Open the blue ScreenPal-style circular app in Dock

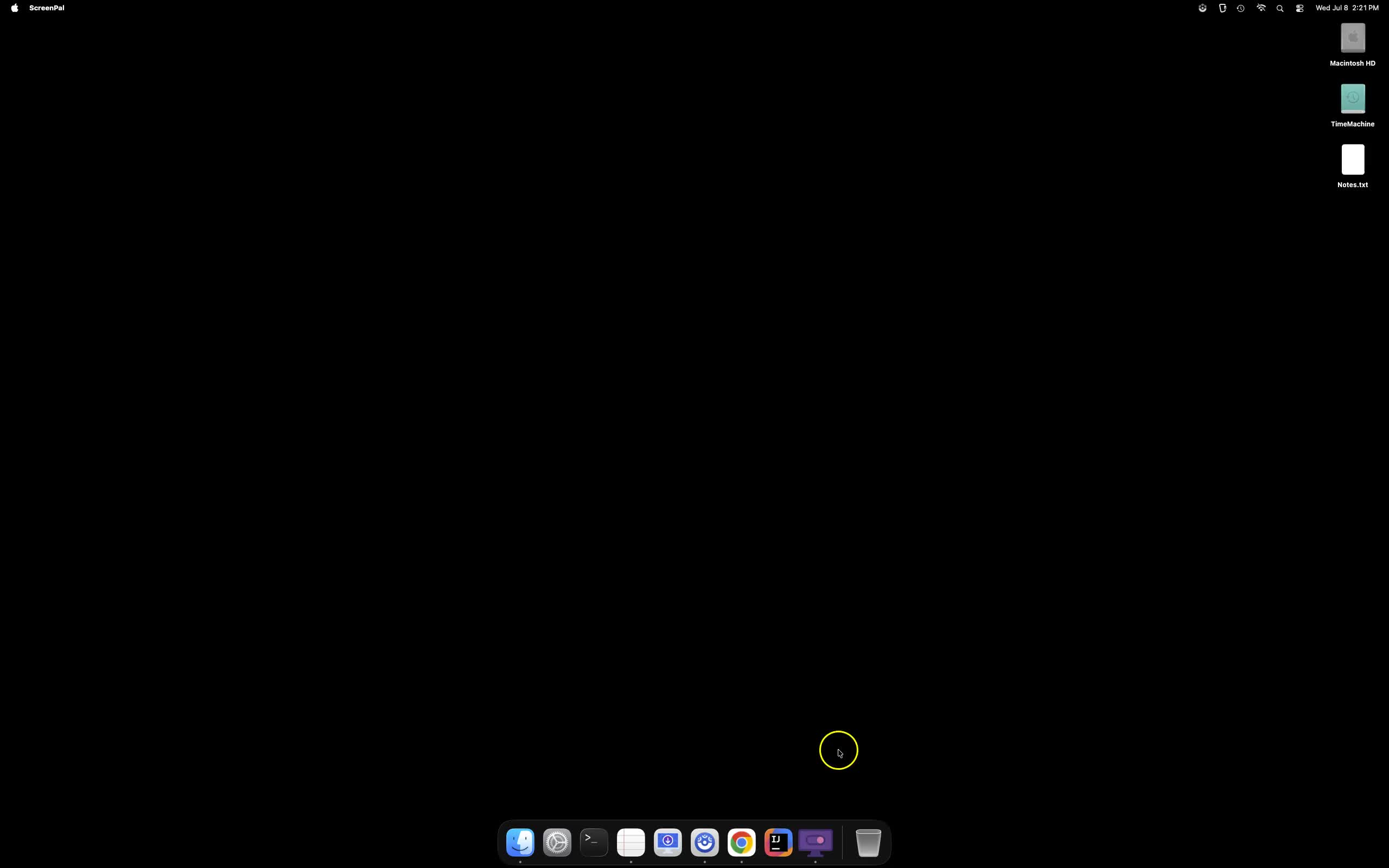point(705,842)
